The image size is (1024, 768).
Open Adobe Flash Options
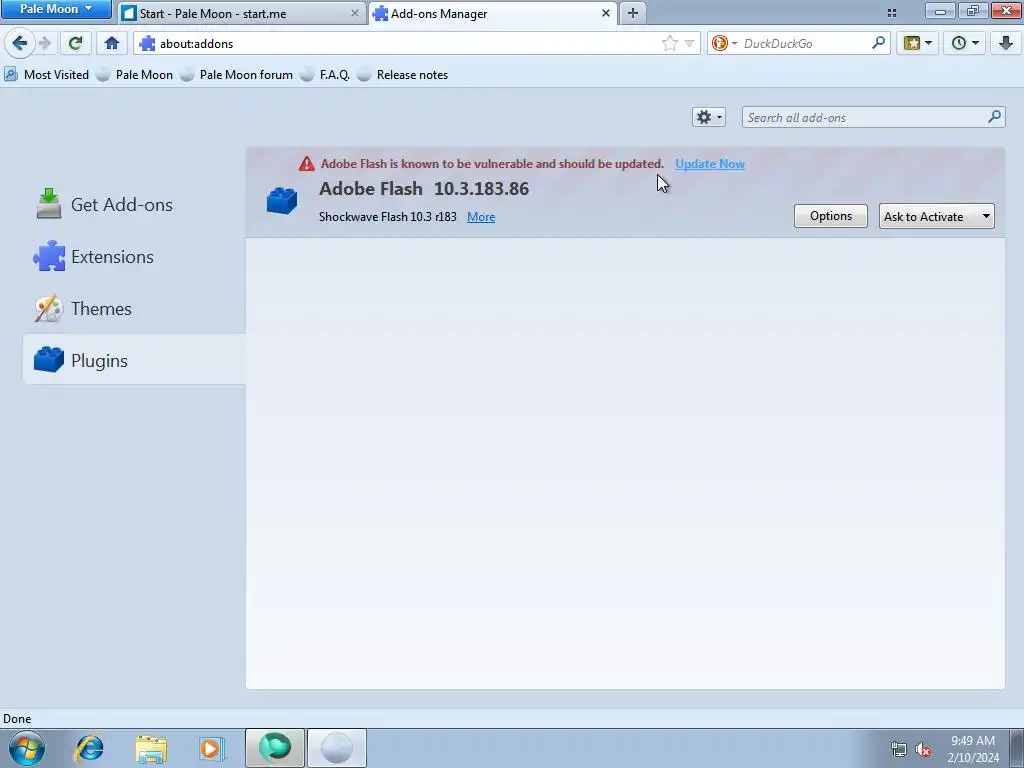(x=831, y=216)
